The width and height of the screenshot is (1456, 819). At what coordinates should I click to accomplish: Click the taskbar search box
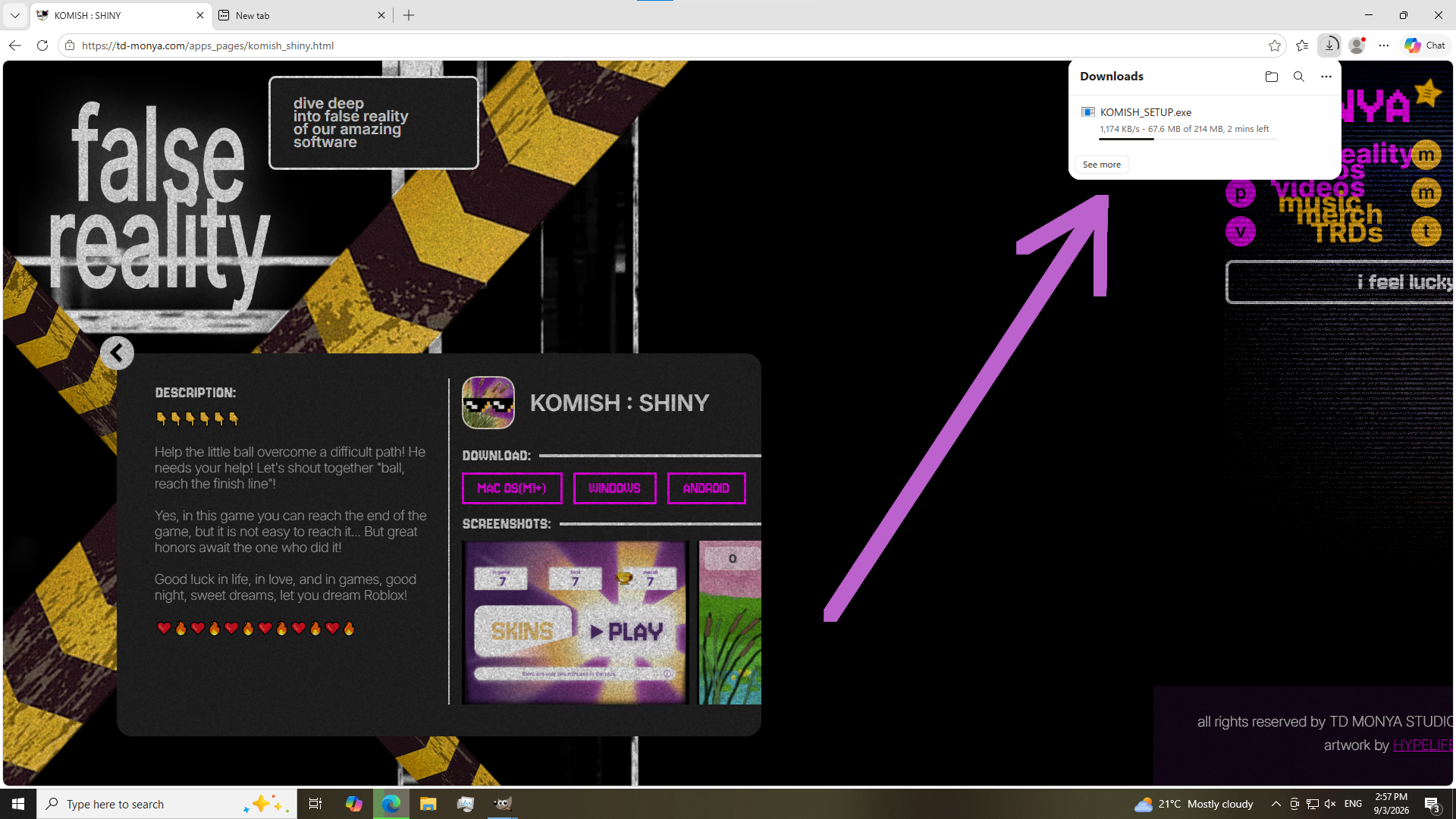167,804
